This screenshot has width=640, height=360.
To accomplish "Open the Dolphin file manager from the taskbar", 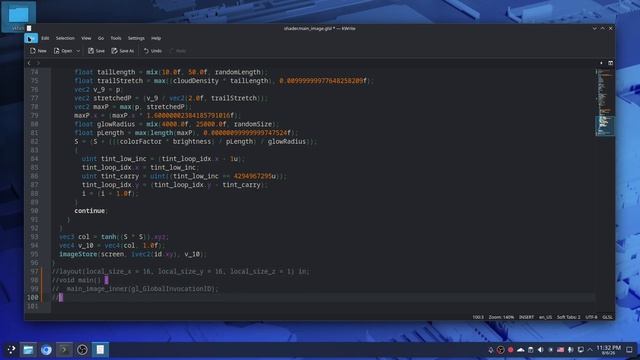I will tap(28, 350).
